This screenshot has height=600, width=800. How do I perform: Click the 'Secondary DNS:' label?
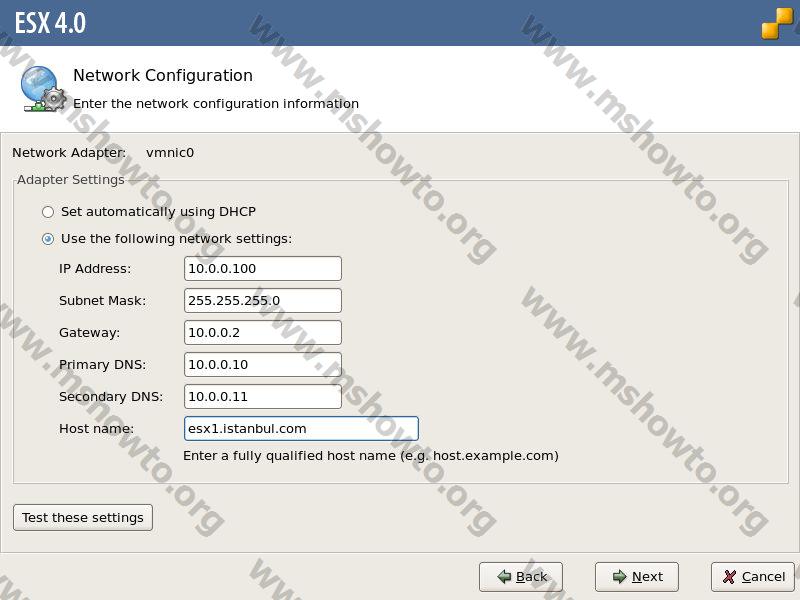click(111, 396)
